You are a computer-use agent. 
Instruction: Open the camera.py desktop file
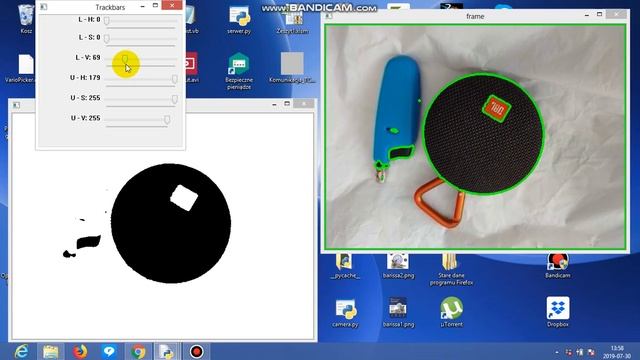[345, 313]
